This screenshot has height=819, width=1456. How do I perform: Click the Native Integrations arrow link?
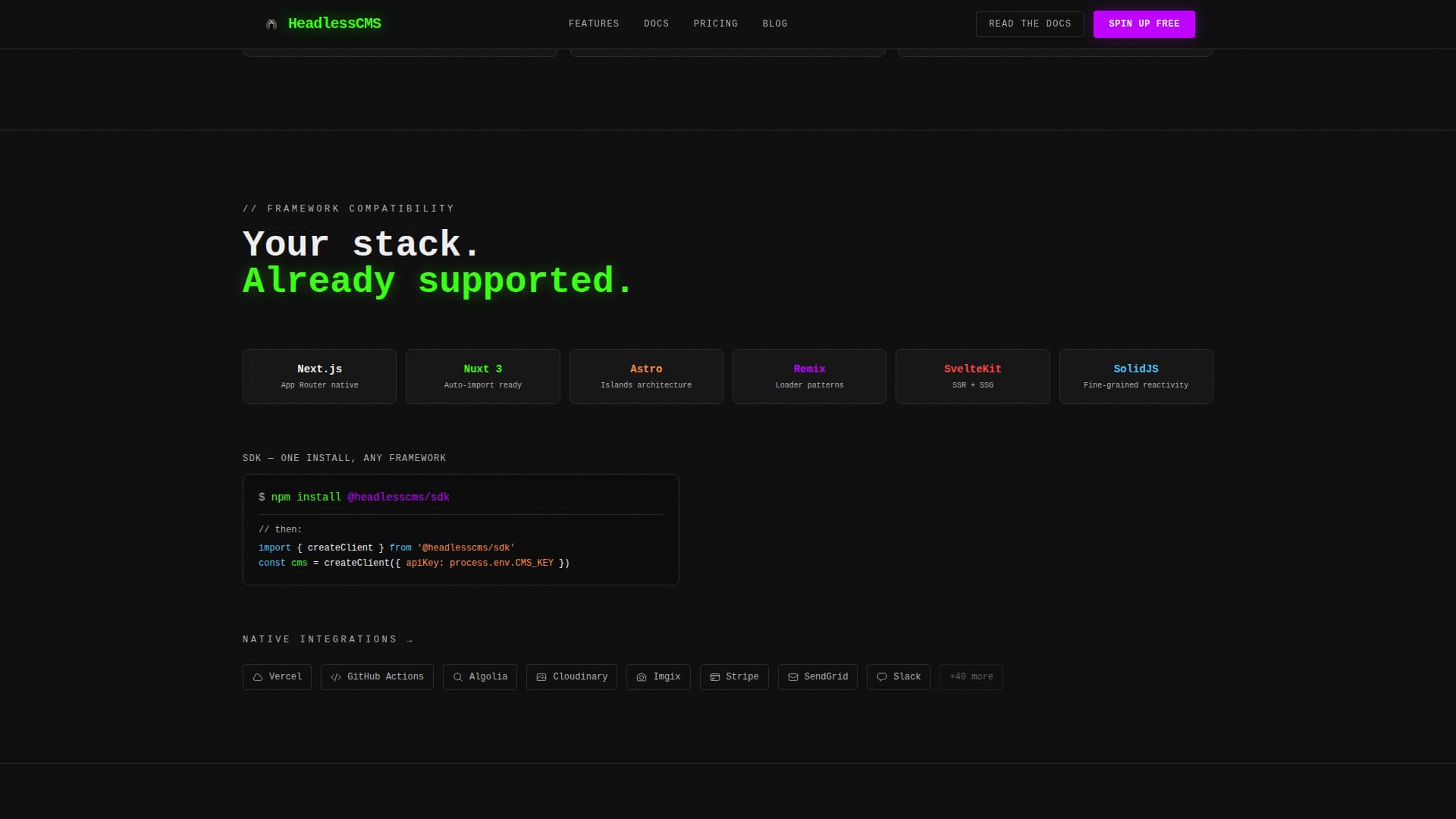pos(328,639)
